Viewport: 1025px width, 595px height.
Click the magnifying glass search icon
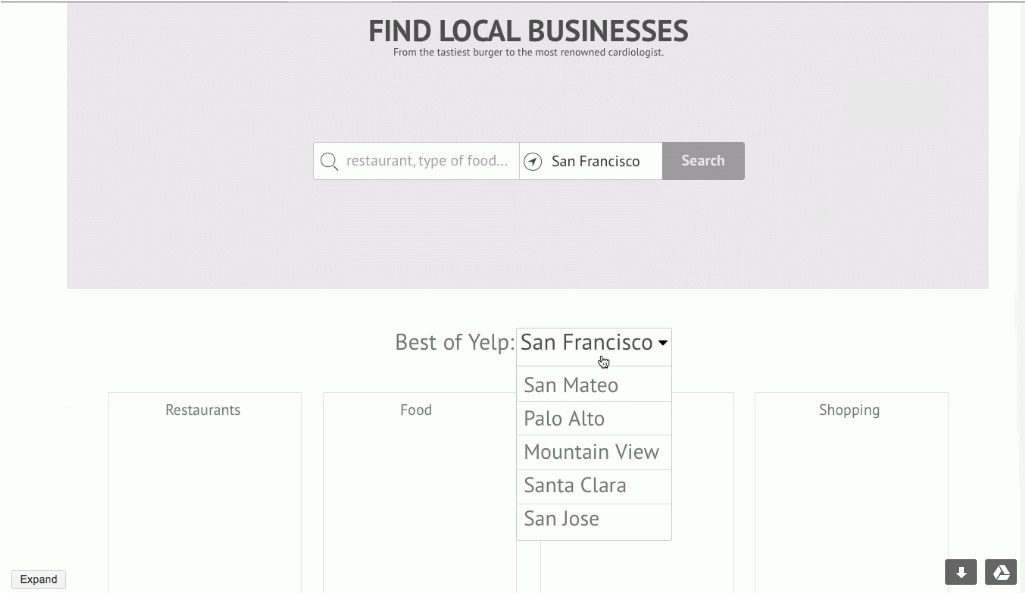coord(329,161)
